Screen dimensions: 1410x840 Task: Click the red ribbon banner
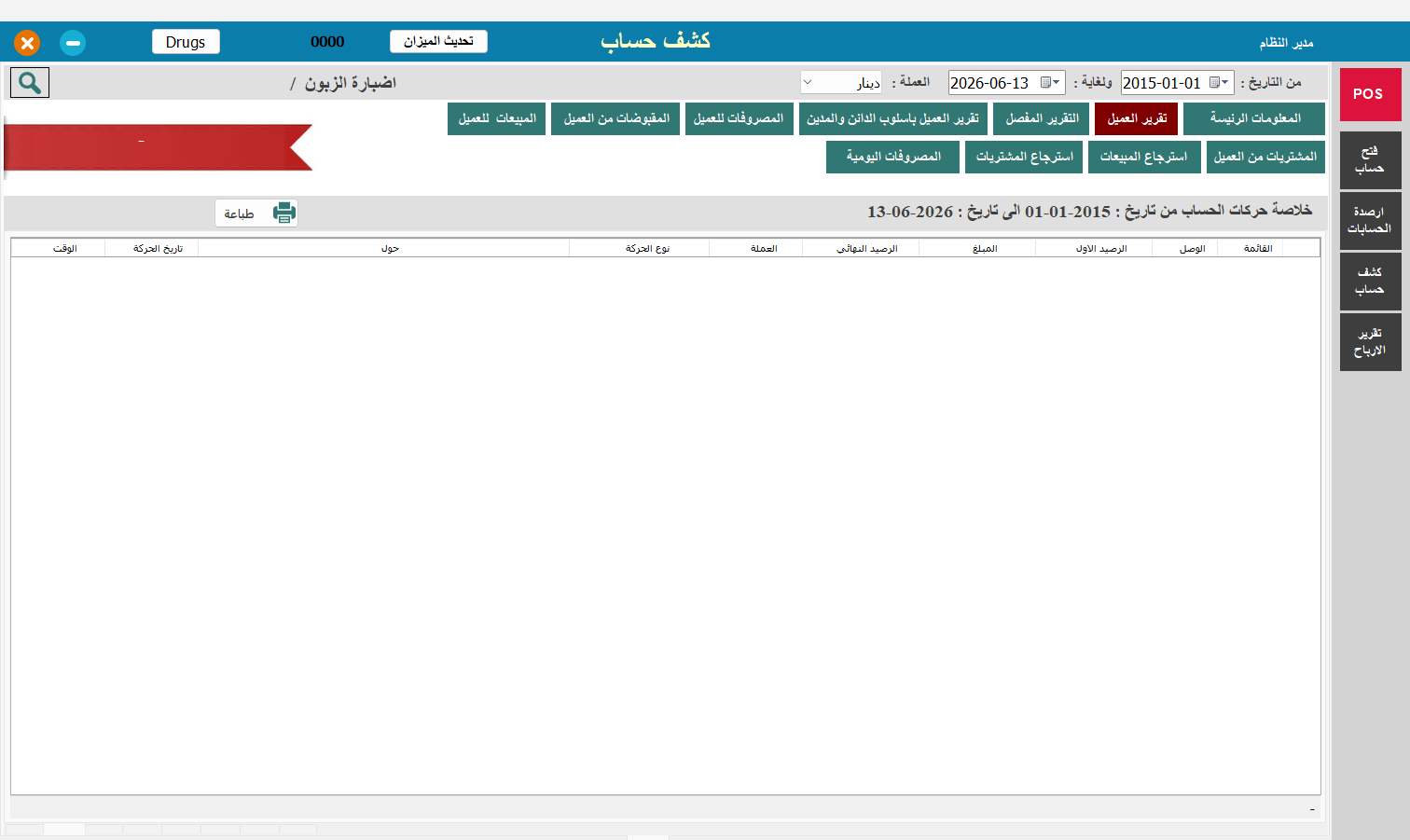(159, 147)
